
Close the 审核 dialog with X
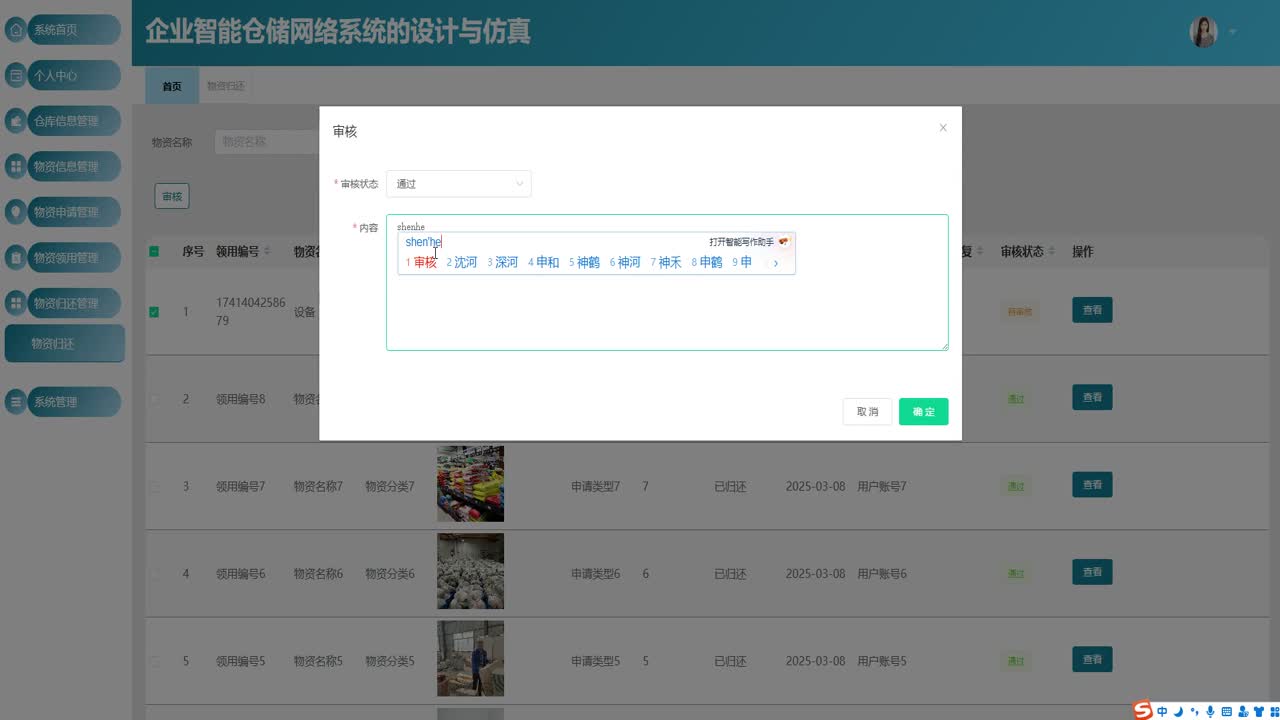[x=943, y=128]
